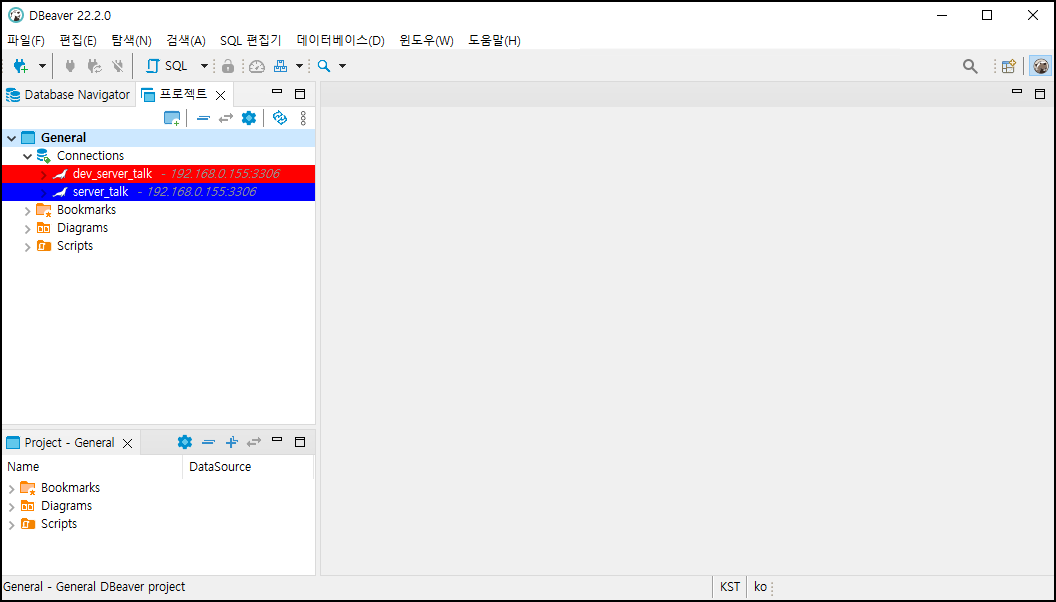The height and width of the screenshot is (602, 1056).
Task: Select the General project row
Action: (158, 137)
